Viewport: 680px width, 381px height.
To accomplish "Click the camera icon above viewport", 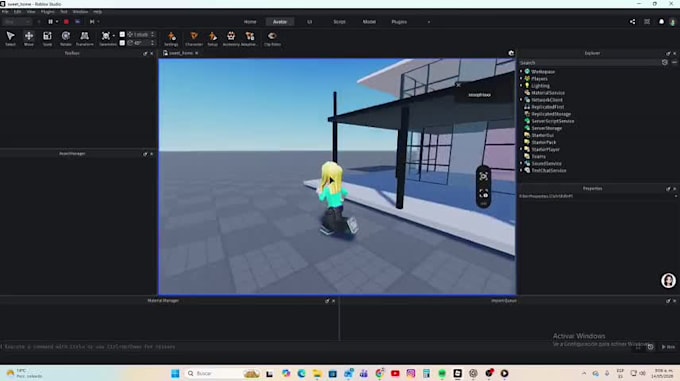I will pos(511,53).
